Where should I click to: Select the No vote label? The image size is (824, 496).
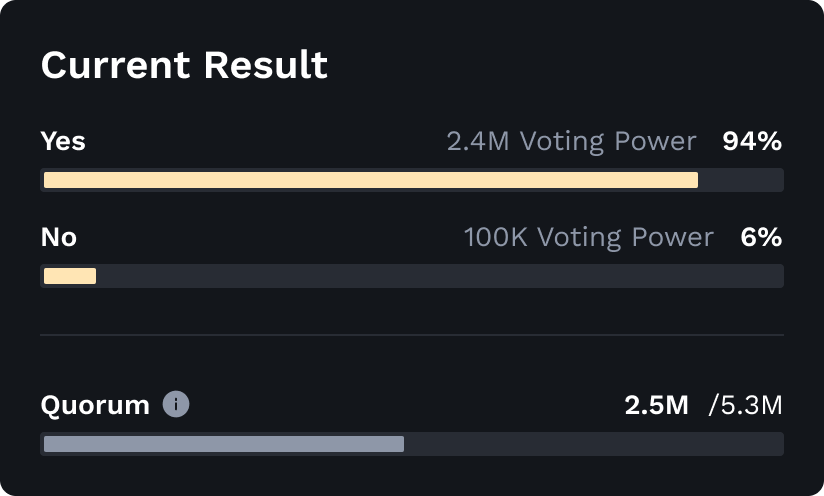click(59, 237)
